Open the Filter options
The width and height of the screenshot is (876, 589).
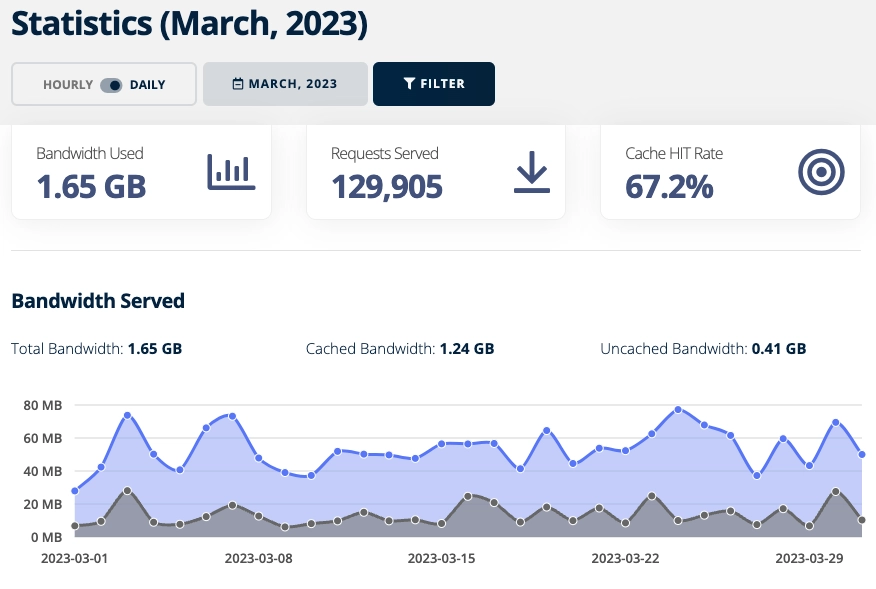433,84
